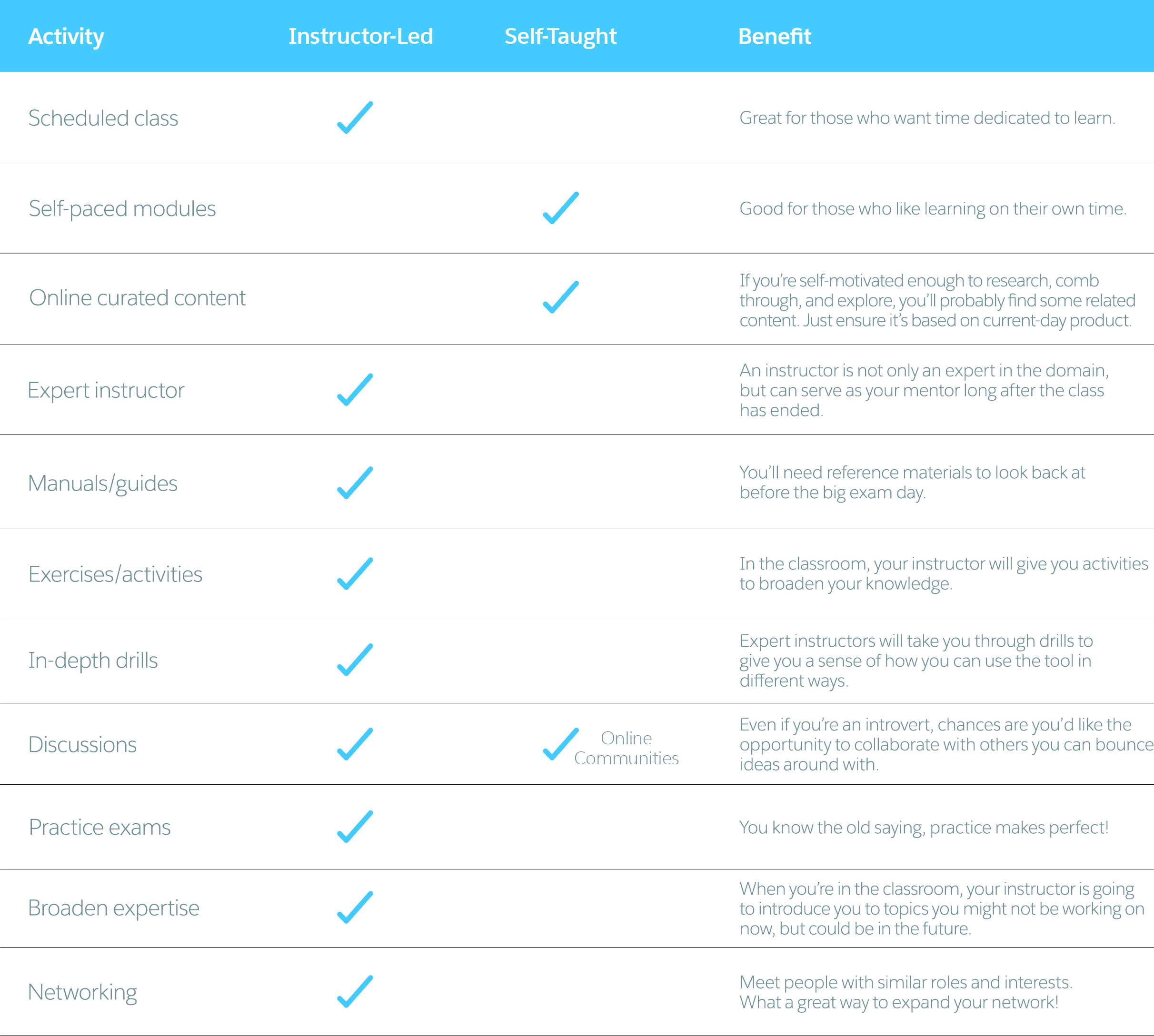Click the Networking checkmark

pyautogui.click(x=355, y=992)
